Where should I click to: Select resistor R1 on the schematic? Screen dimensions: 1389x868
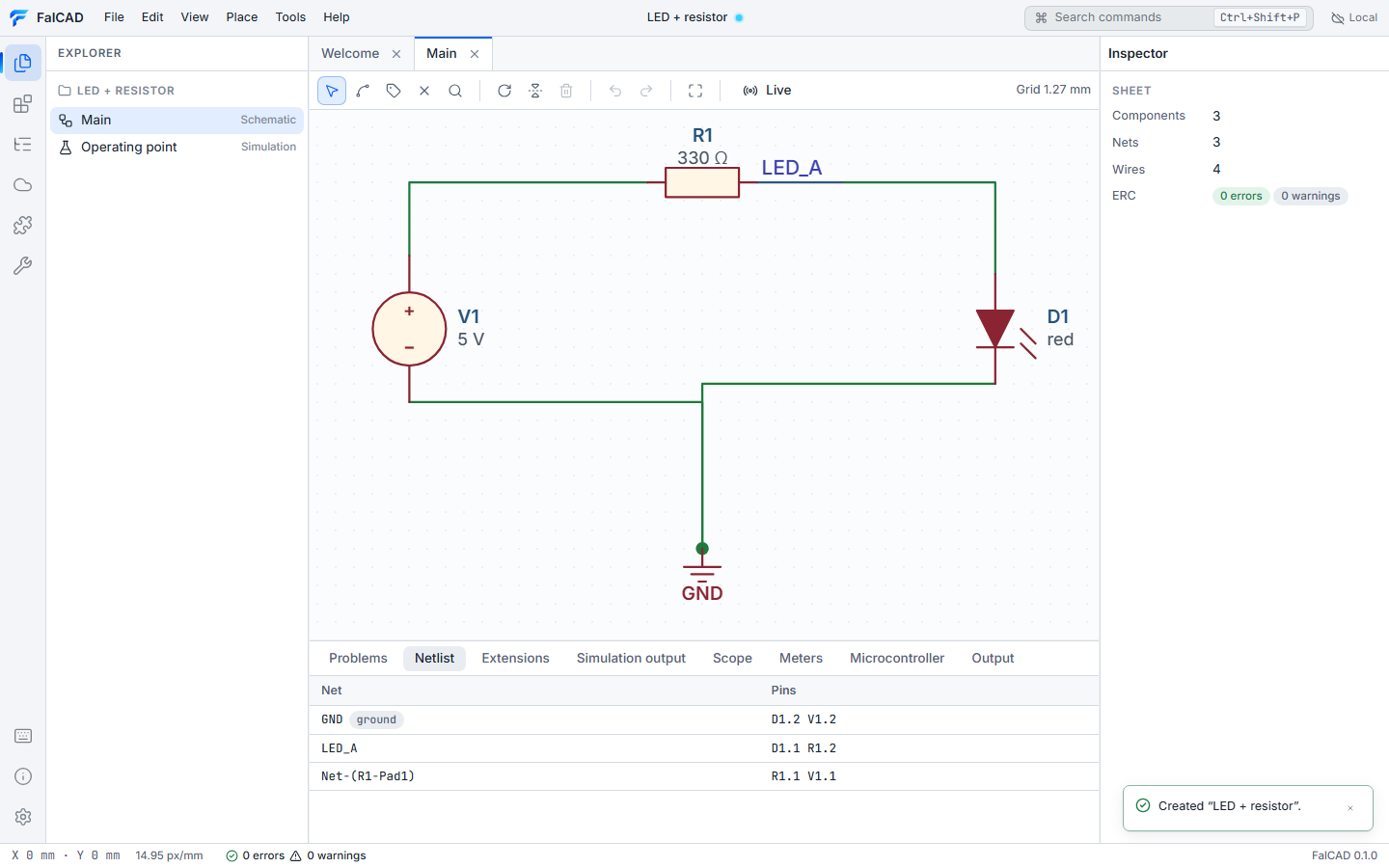click(x=702, y=182)
